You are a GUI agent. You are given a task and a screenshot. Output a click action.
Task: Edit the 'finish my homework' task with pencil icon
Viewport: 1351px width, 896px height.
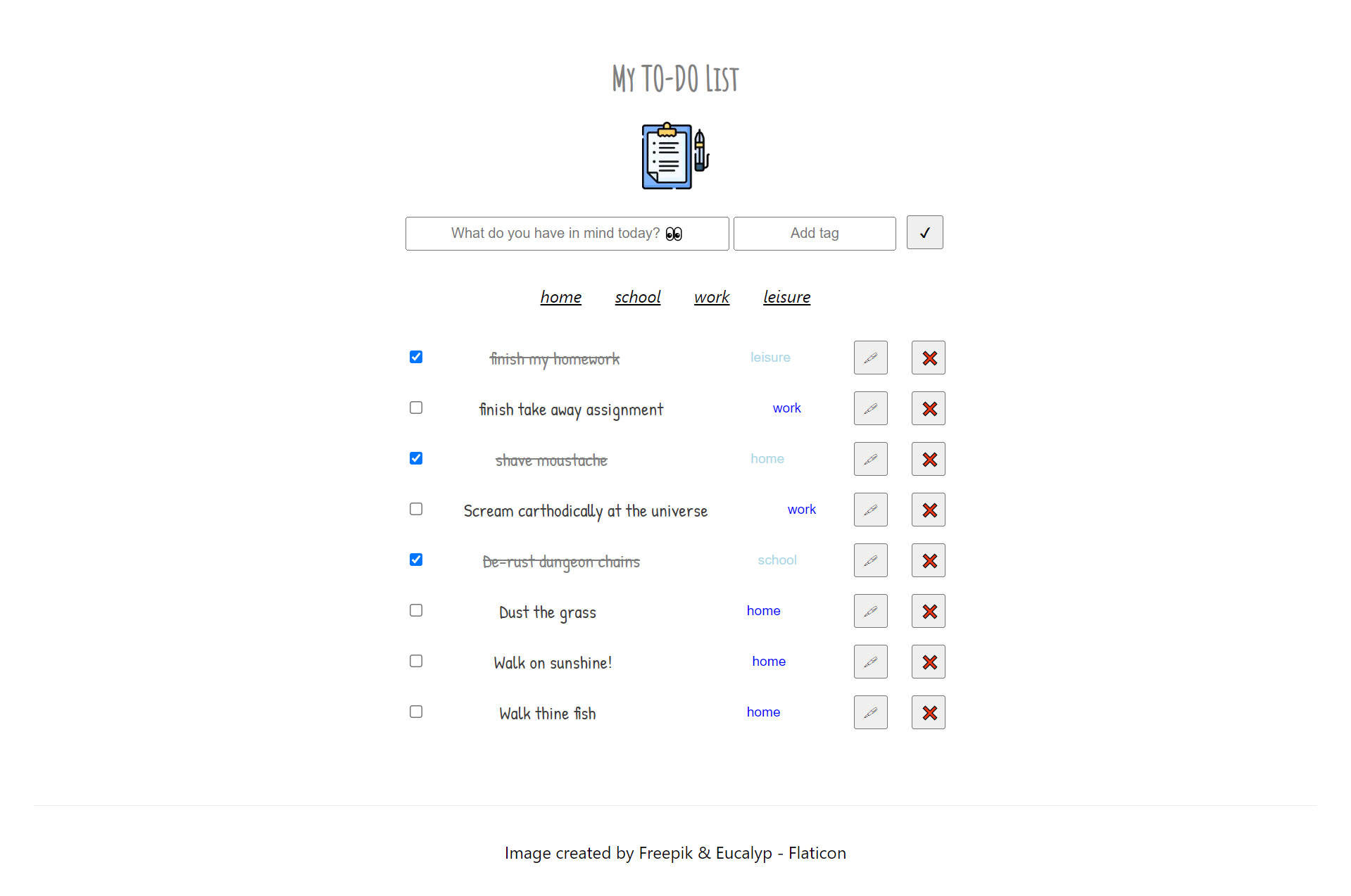(x=870, y=358)
